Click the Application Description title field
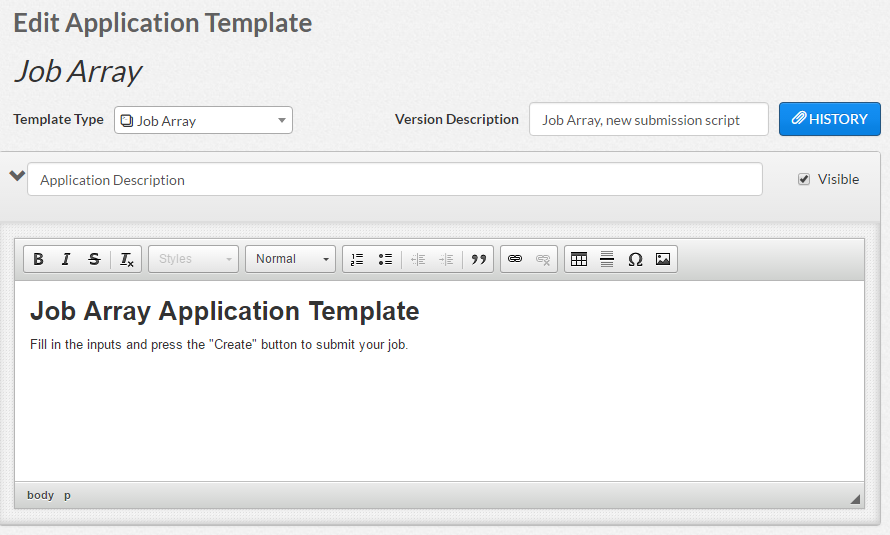This screenshot has height=535, width=890. pyautogui.click(x=395, y=179)
